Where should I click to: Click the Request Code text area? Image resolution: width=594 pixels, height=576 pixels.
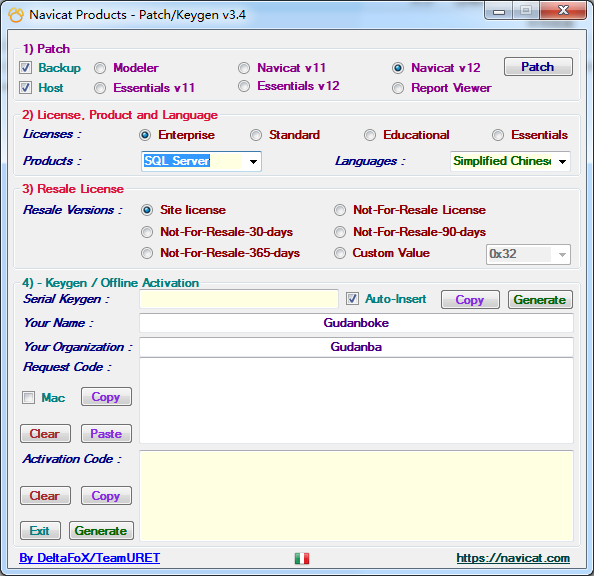pos(356,401)
